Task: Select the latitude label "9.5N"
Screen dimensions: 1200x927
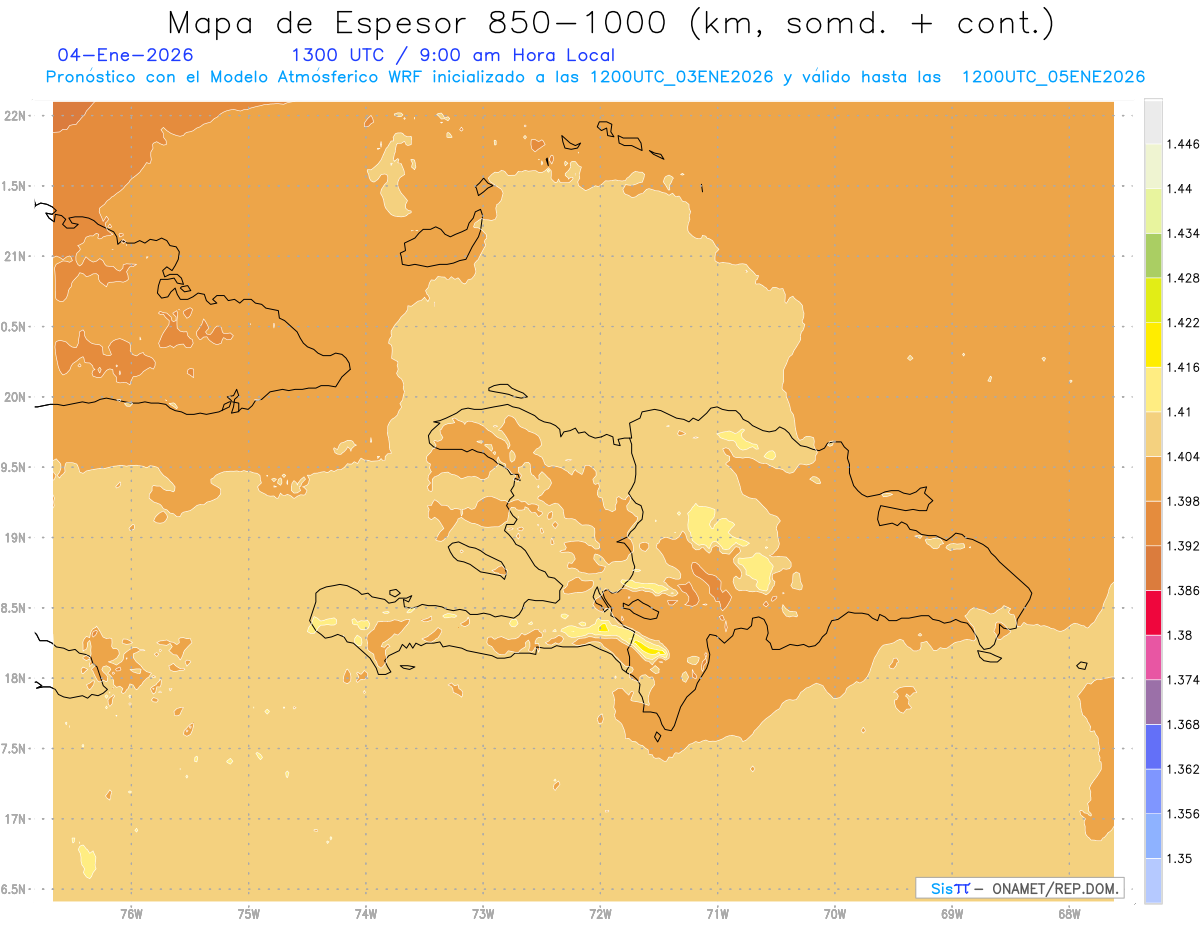Action: click(x=14, y=467)
